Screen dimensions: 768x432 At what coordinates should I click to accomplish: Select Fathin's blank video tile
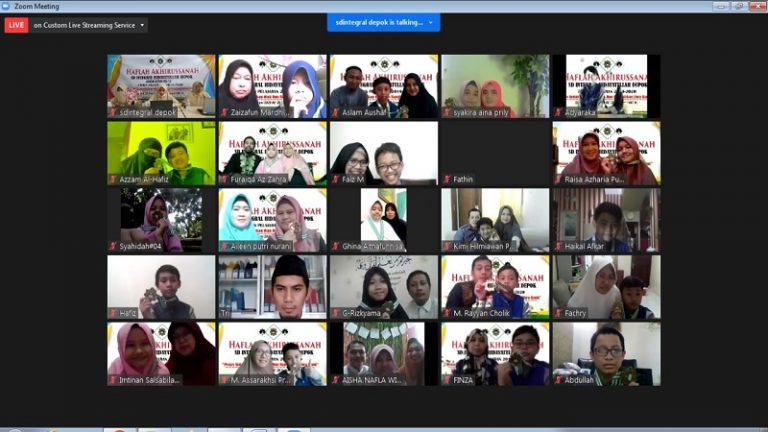pos(495,153)
